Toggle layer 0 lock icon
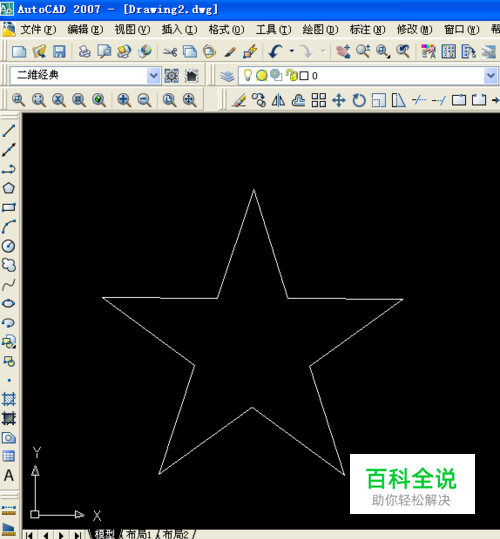This screenshot has height=539, width=500. click(292, 75)
